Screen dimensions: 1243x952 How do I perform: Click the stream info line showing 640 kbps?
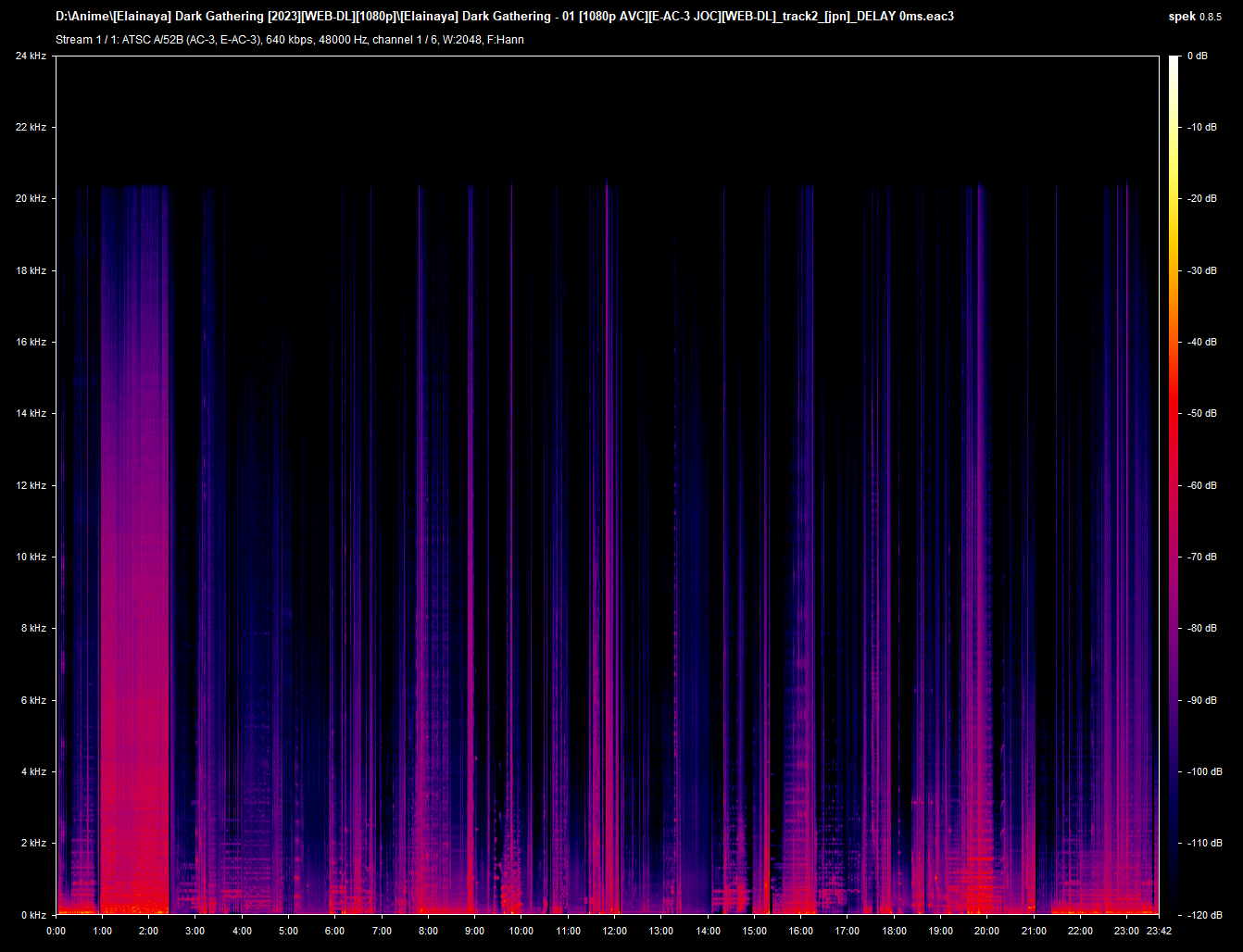(290, 40)
